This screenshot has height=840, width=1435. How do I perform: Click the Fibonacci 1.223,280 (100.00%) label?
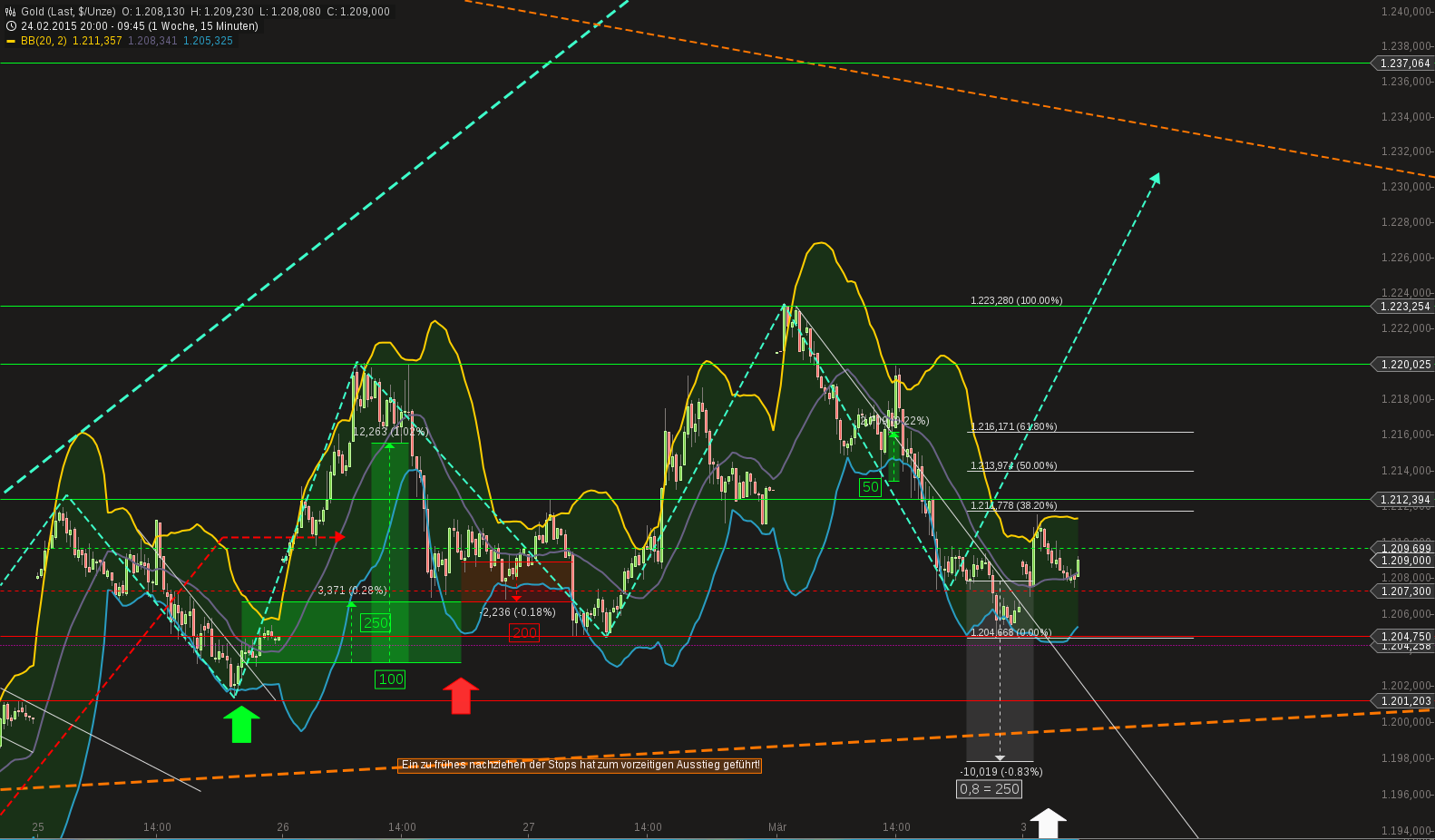pos(1016,300)
